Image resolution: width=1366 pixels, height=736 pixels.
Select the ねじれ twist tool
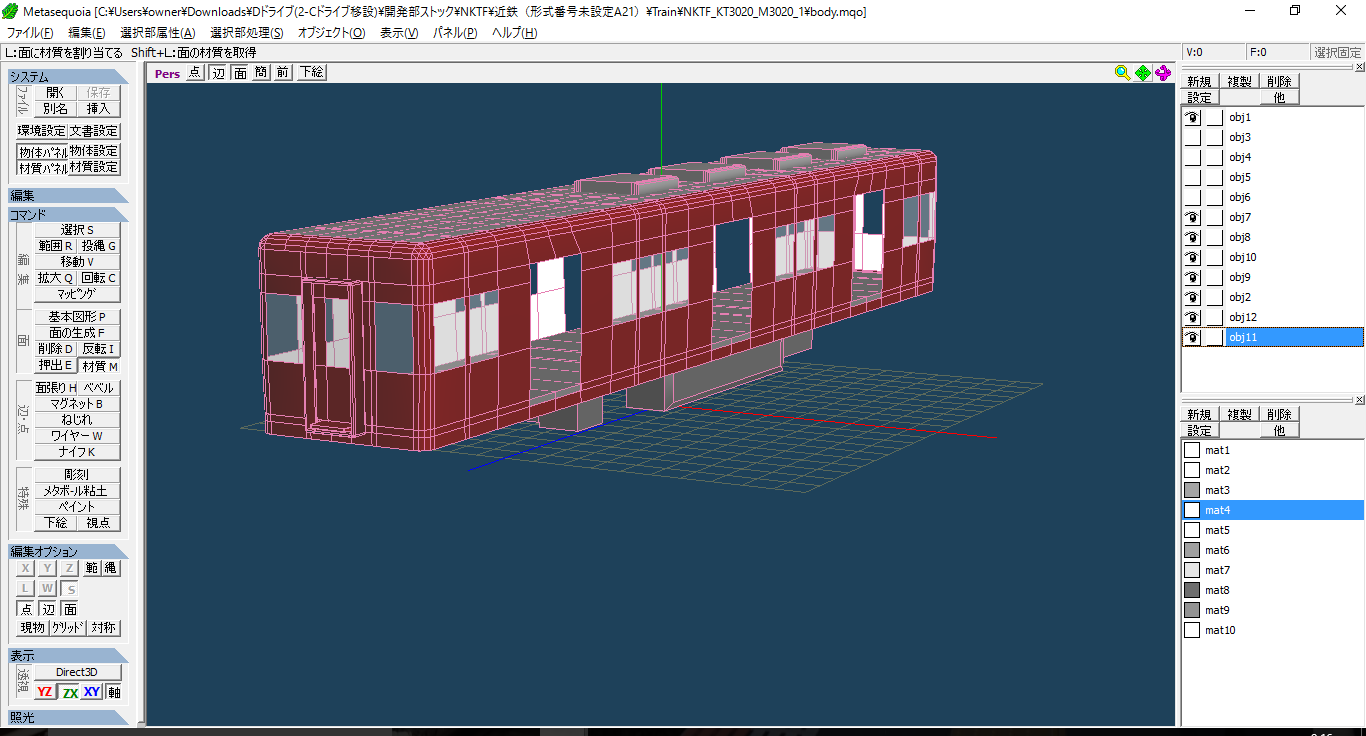(x=77, y=420)
